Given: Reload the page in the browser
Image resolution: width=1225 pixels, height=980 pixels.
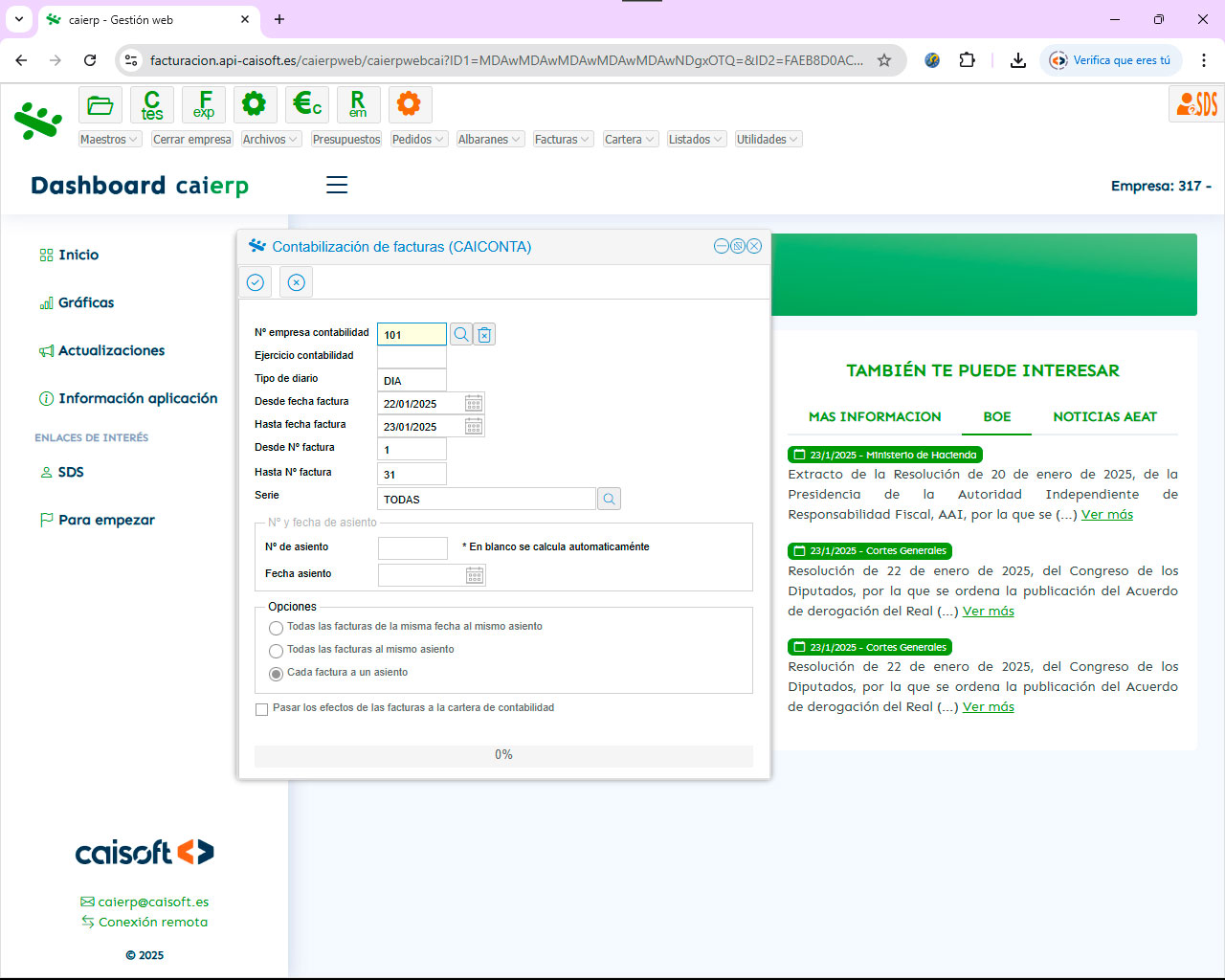Looking at the screenshot, I should pyautogui.click(x=90, y=60).
